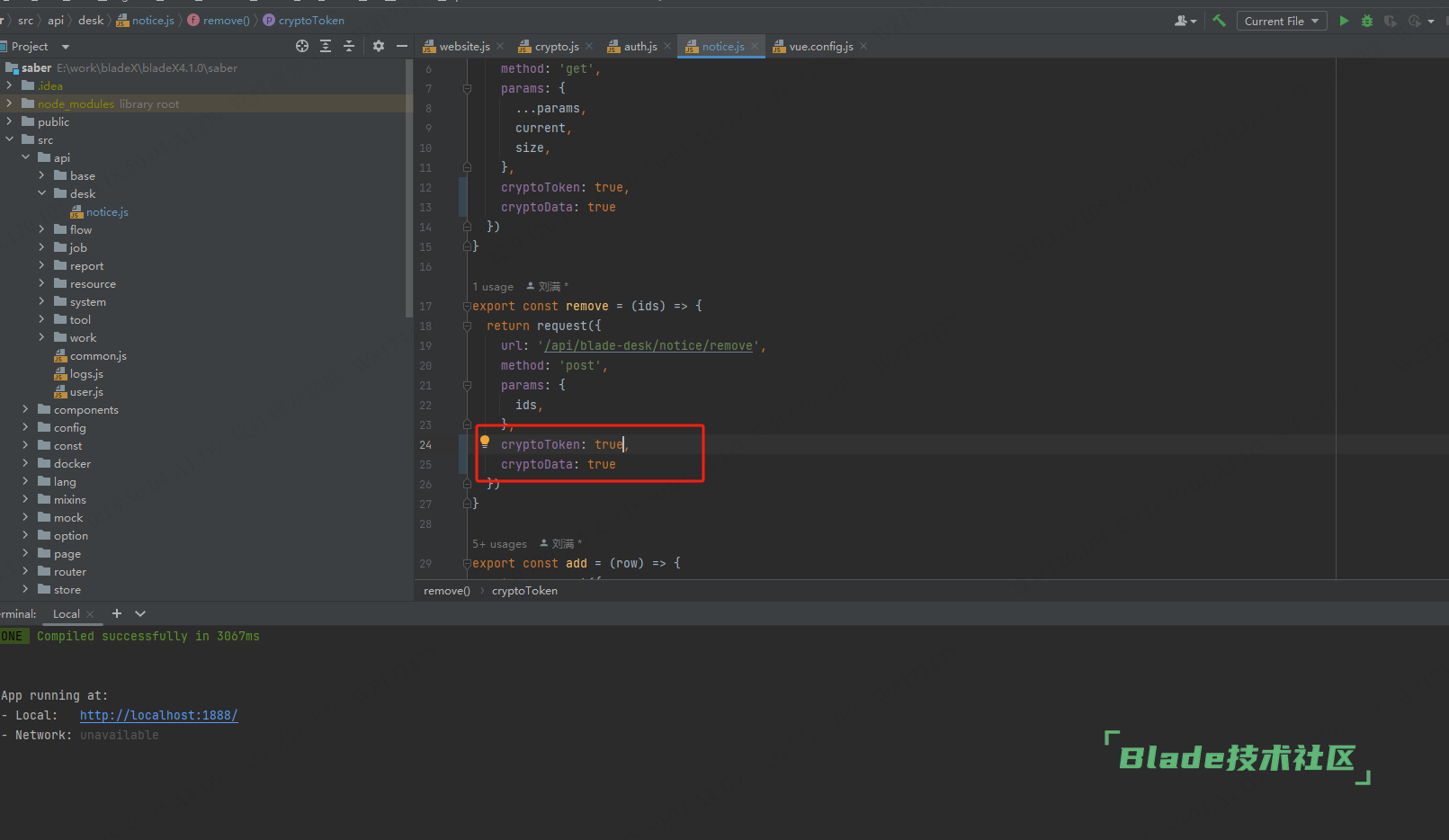The image size is (1449, 840).
Task: Select the docker folder
Action: [64, 464]
